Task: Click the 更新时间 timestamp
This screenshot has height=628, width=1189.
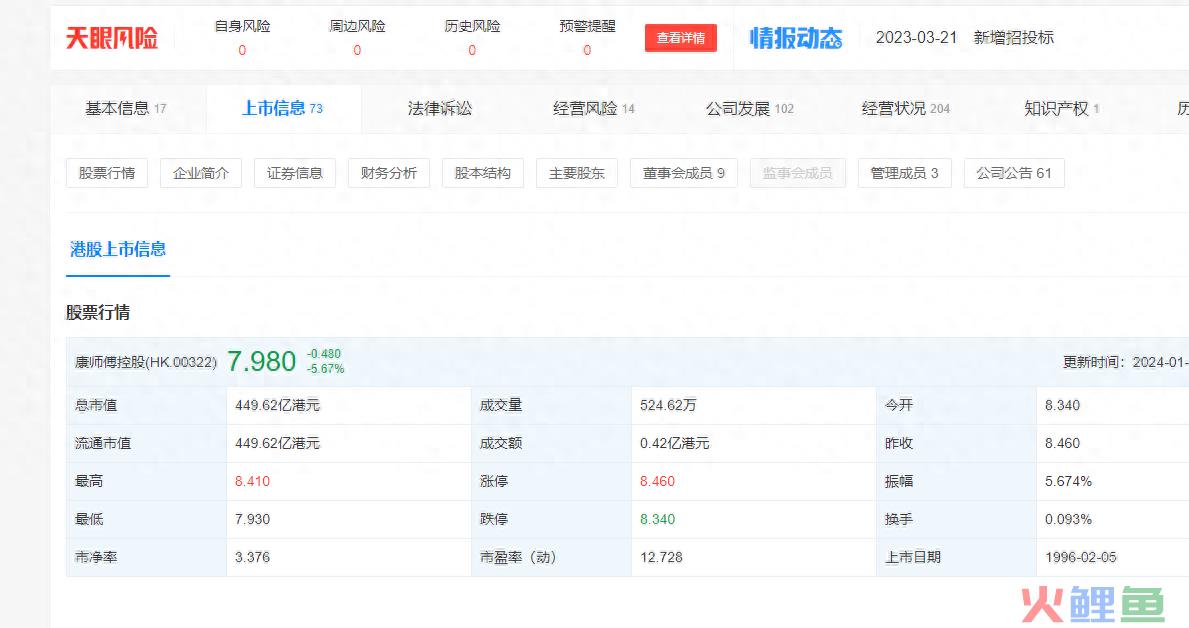Action: click(x=1125, y=363)
